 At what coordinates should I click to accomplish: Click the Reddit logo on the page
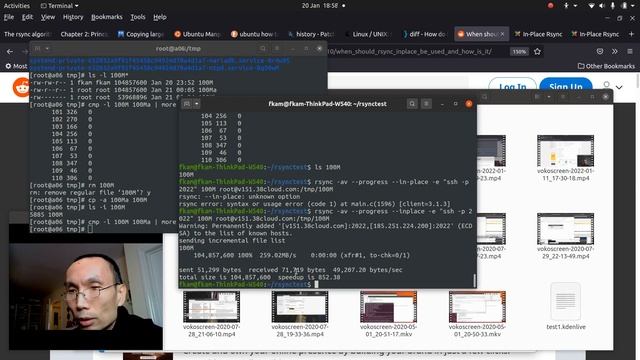coord(21,87)
